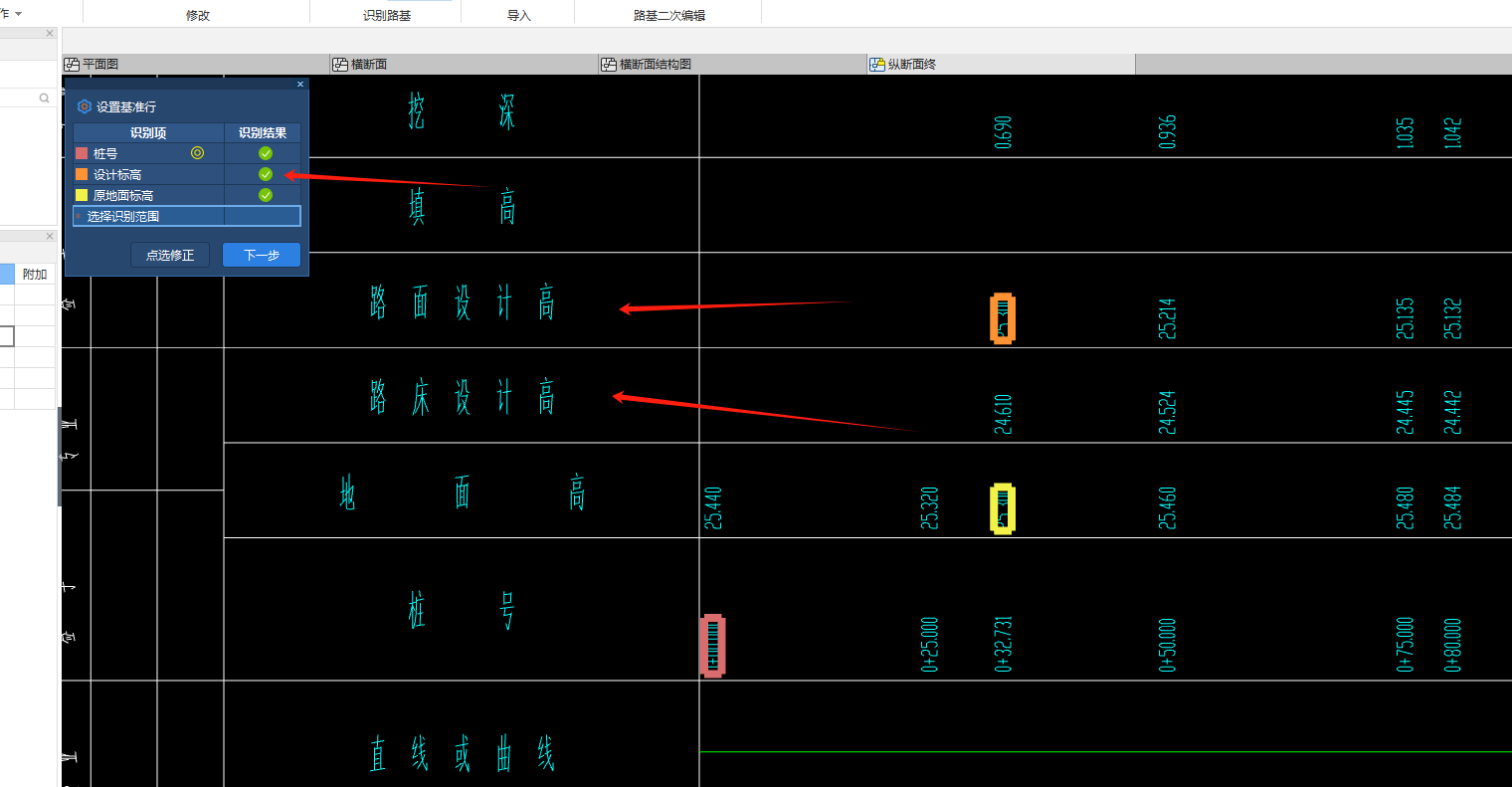Click the 地面高 row label
The height and width of the screenshot is (787, 1512).
[x=463, y=492]
